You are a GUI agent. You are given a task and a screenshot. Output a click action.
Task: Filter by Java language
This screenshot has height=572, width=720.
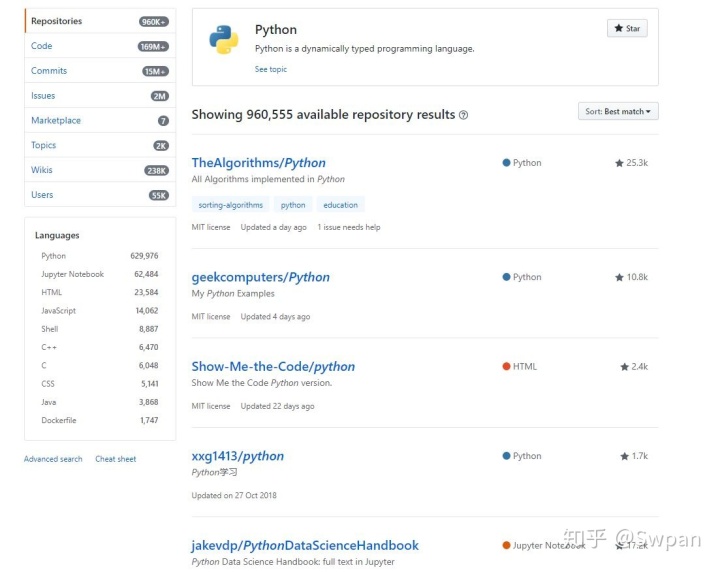pos(100,402)
